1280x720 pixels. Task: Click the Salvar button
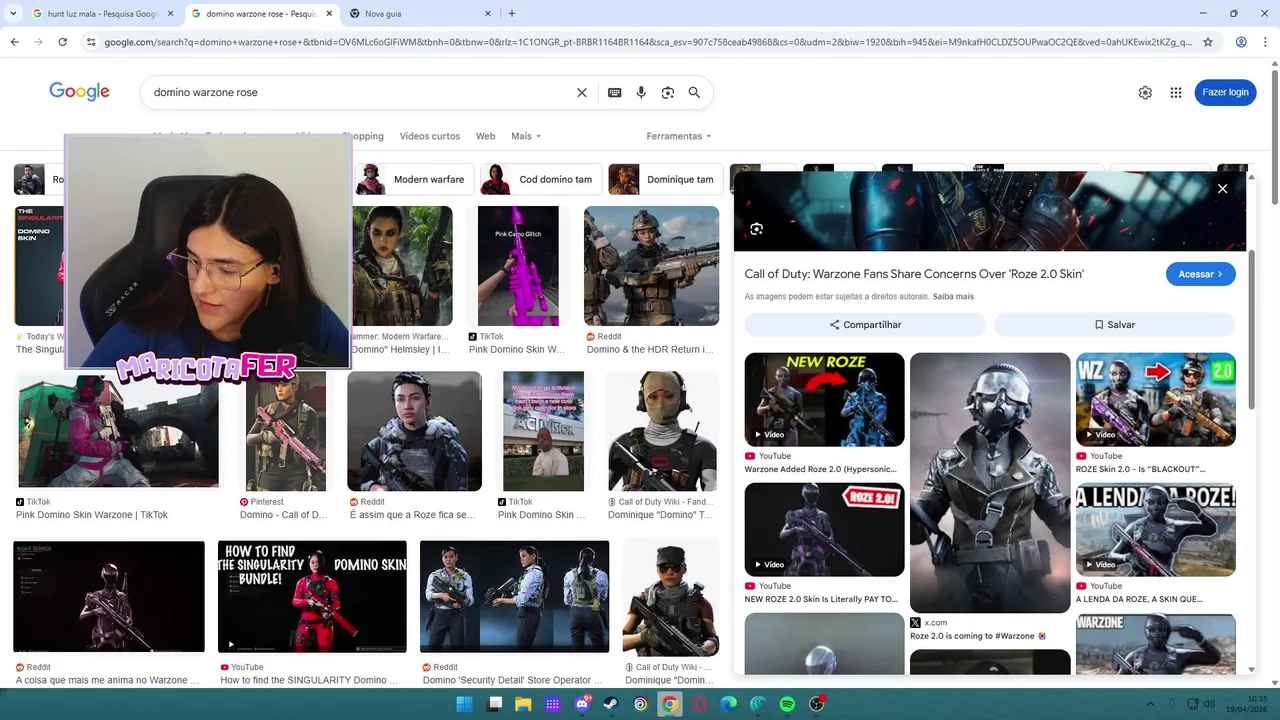point(1114,325)
